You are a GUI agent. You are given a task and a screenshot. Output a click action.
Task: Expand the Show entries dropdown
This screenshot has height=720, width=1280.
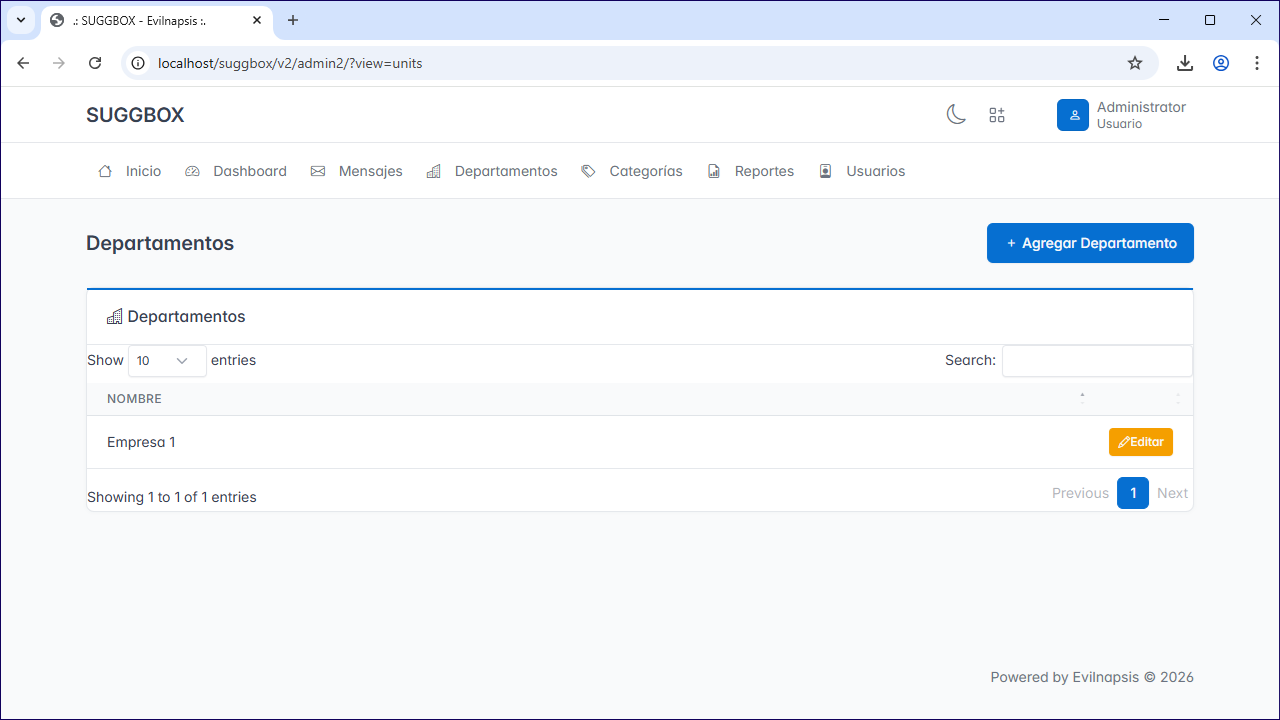(x=167, y=361)
